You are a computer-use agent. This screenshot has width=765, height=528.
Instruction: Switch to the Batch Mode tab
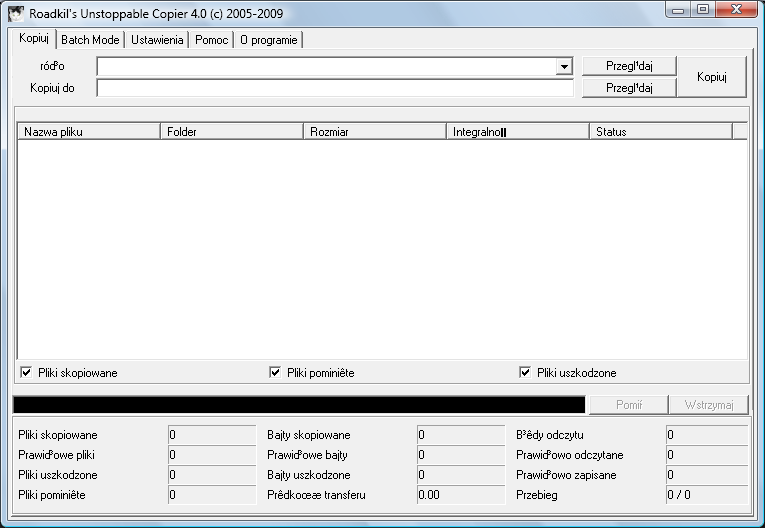[x=90, y=40]
